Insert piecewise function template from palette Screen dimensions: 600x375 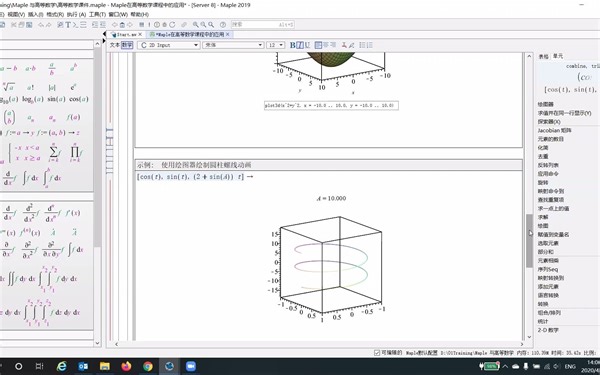pos(24,153)
